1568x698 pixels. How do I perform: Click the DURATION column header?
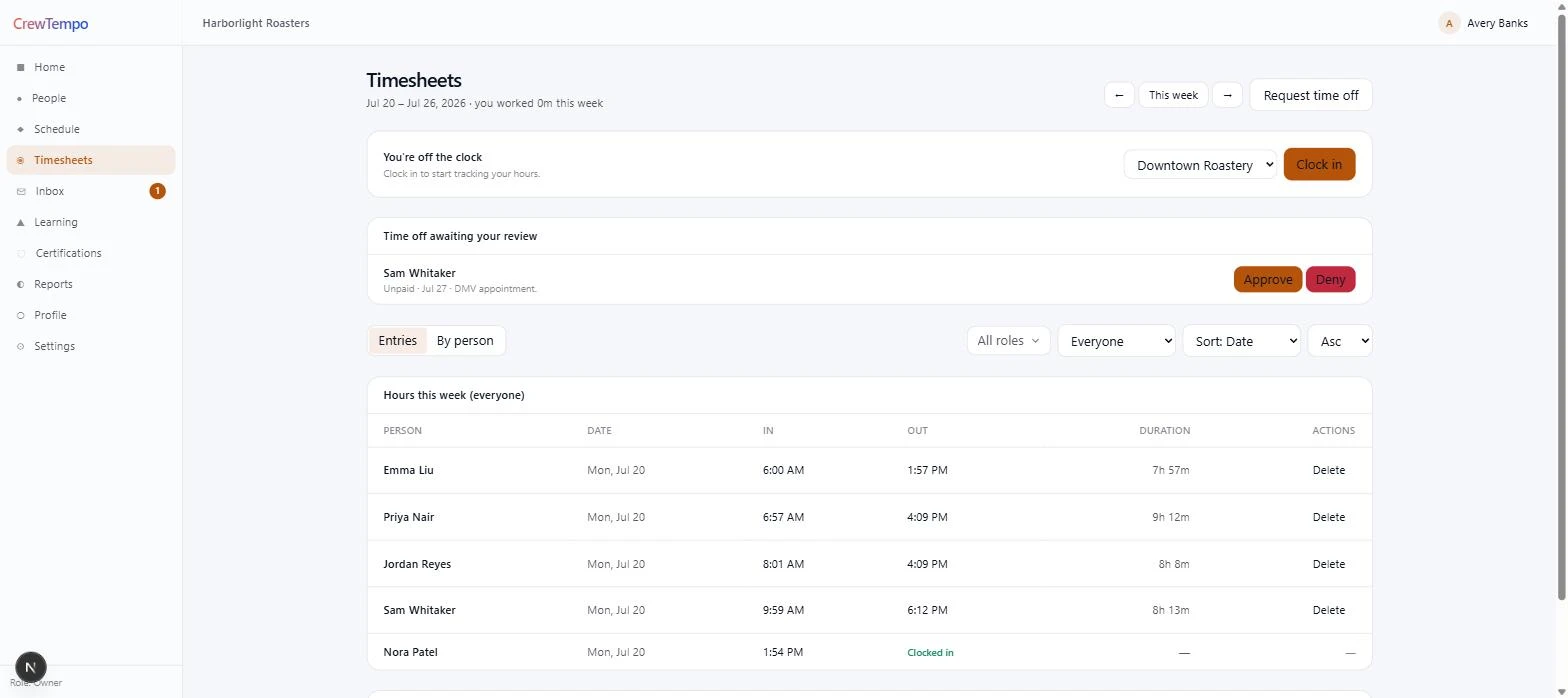click(1164, 431)
